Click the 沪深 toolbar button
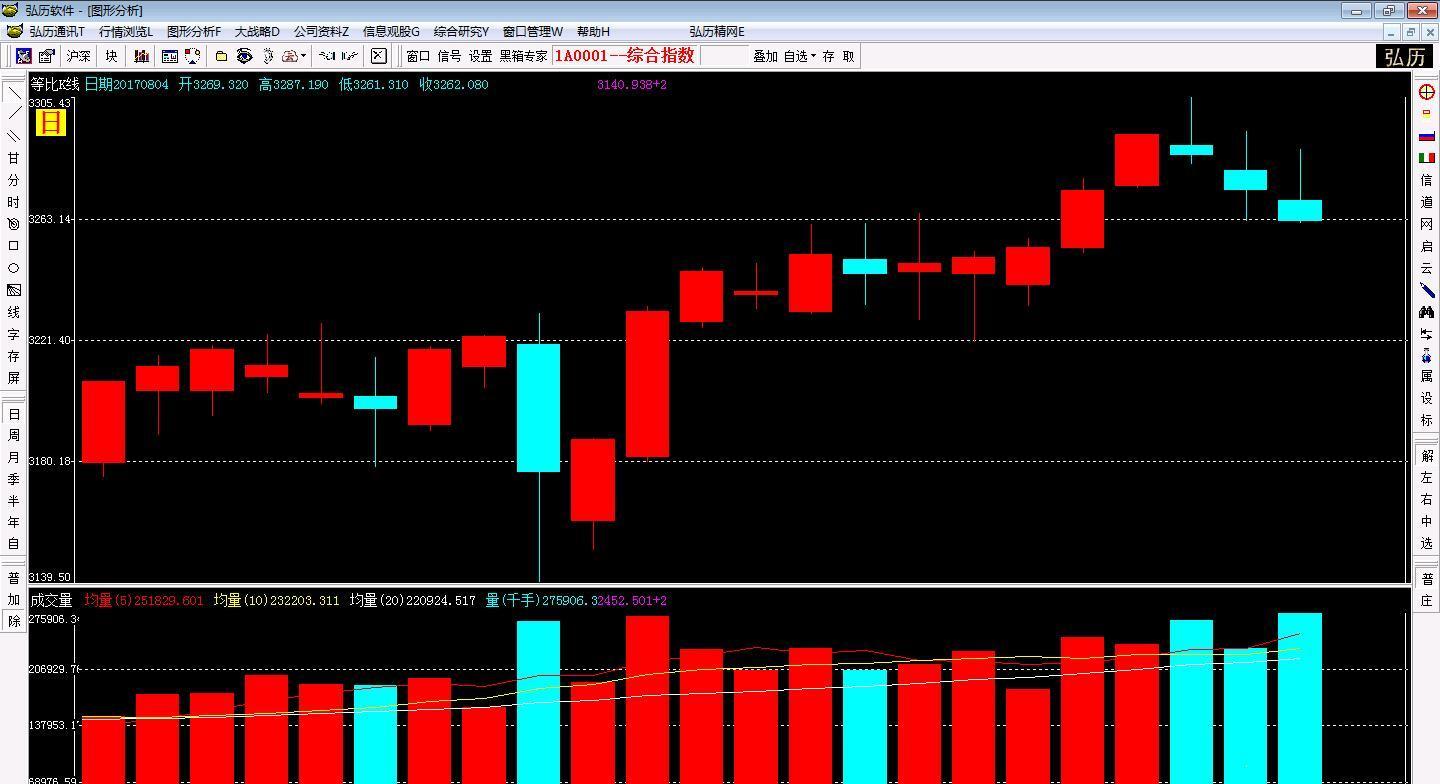 coord(78,56)
